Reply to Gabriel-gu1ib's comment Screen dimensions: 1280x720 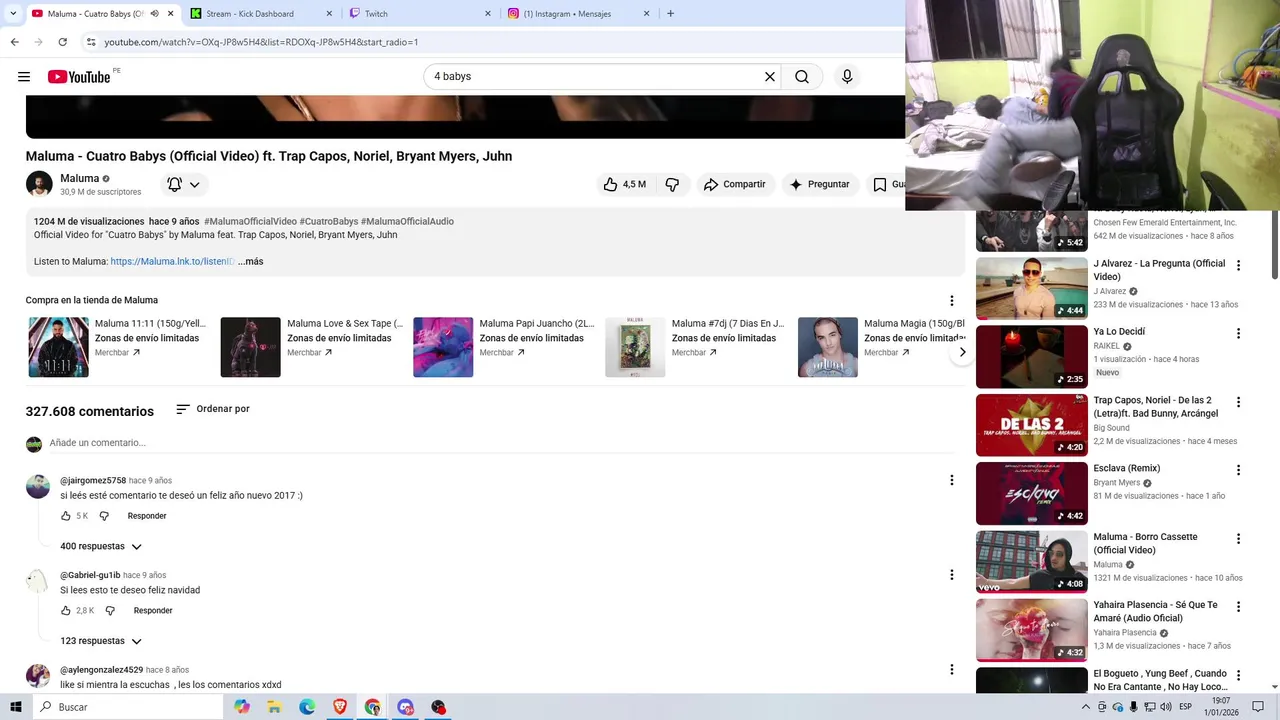pyautogui.click(x=153, y=611)
